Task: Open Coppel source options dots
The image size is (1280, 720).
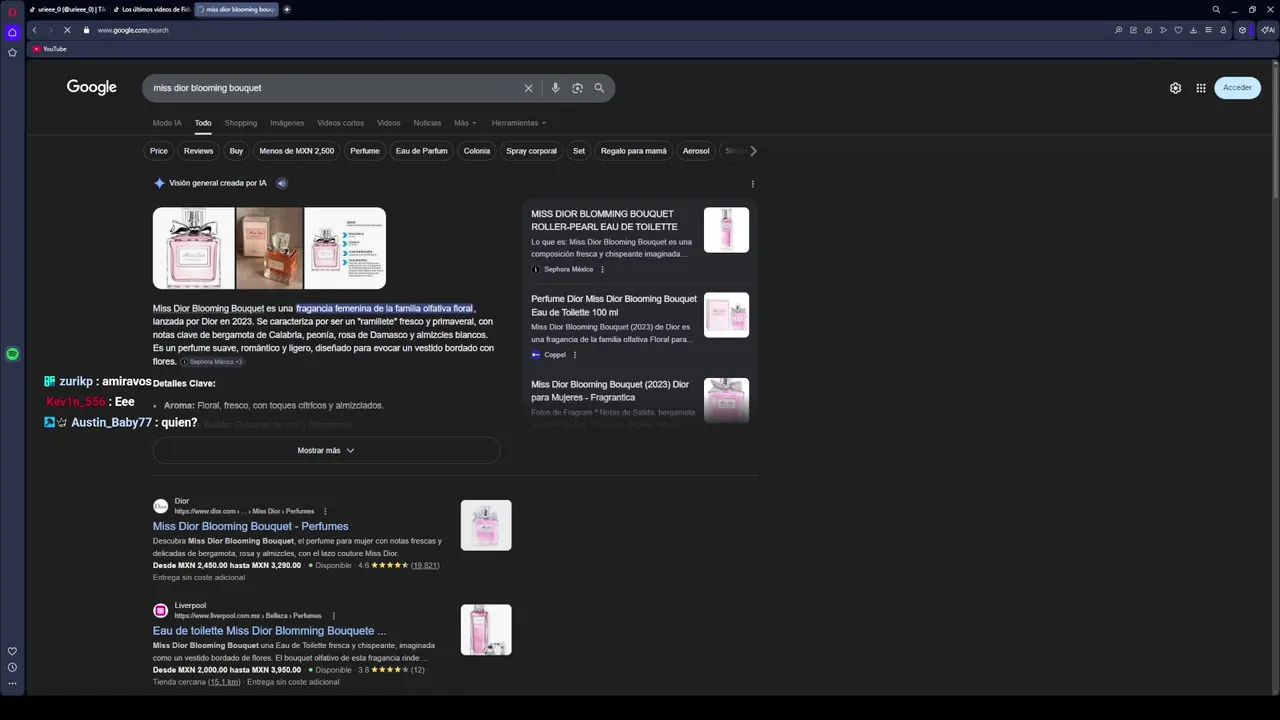Action: tap(574, 355)
